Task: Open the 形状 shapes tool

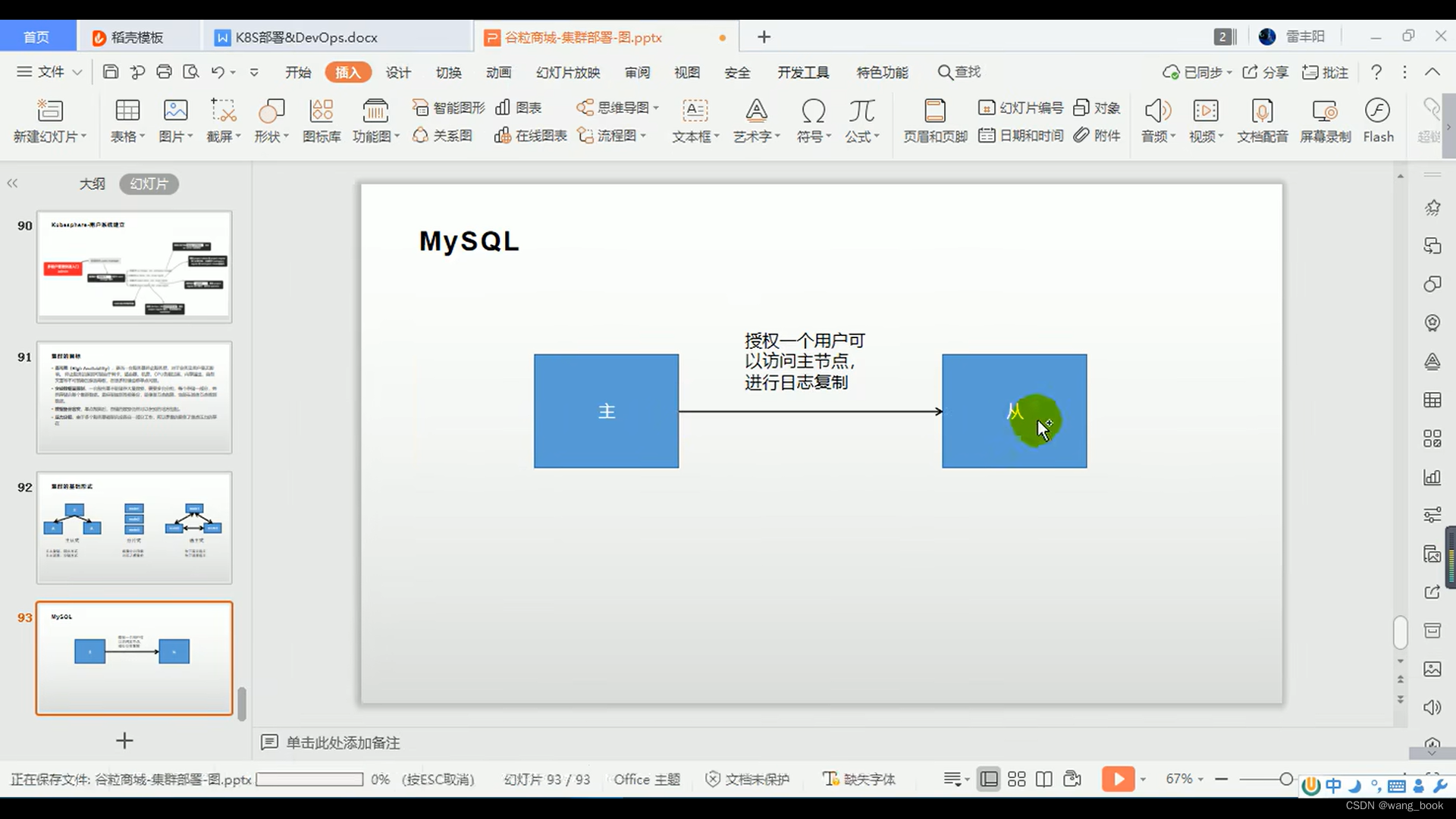Action: pos(271,121)
